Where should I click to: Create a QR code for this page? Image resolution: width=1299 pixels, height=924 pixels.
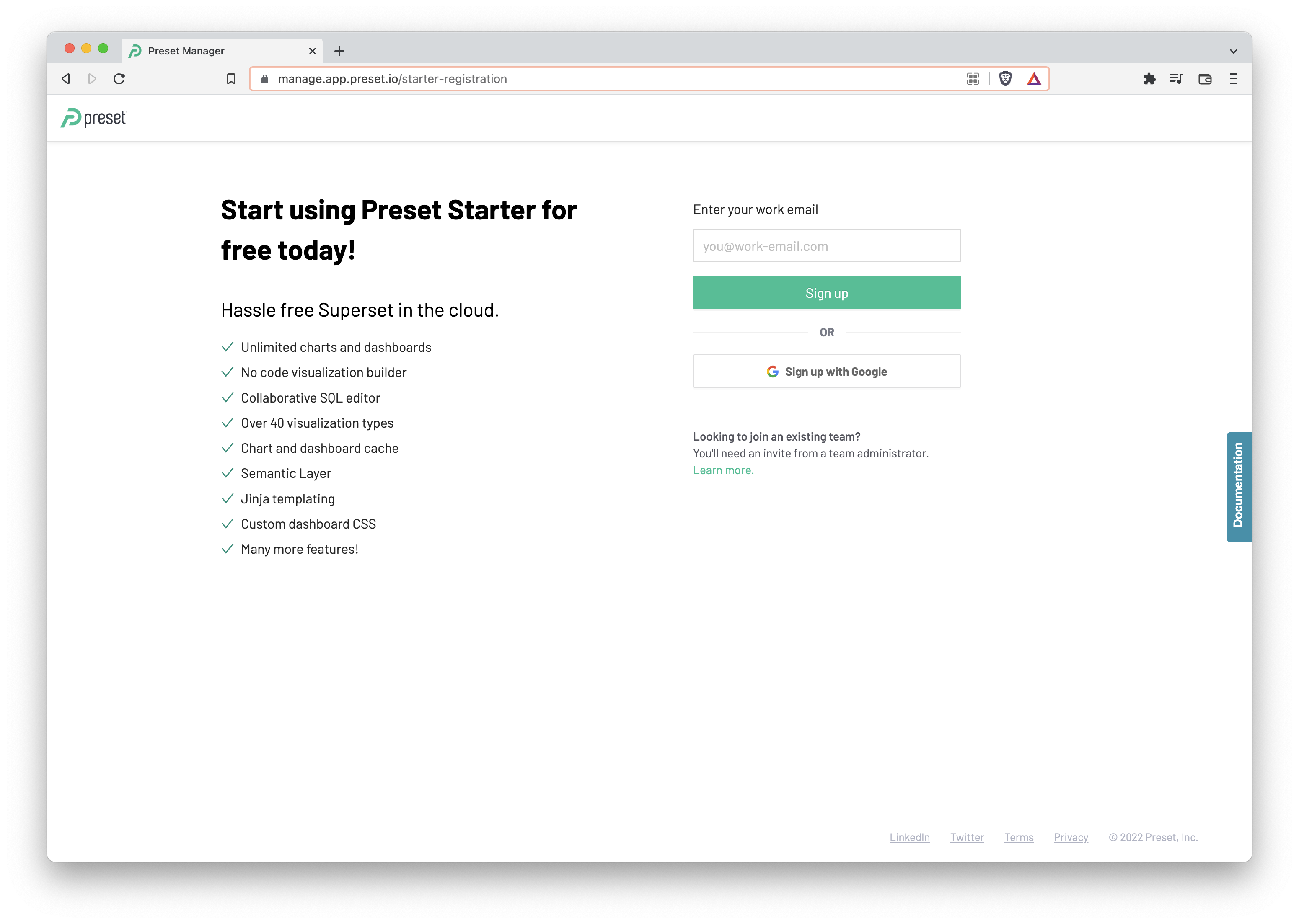coord(973,78)
